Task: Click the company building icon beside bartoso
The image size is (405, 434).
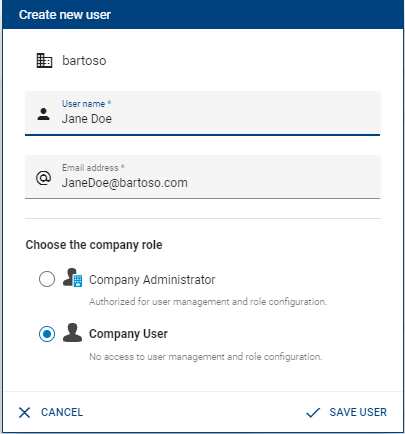Action: (44, 61)
